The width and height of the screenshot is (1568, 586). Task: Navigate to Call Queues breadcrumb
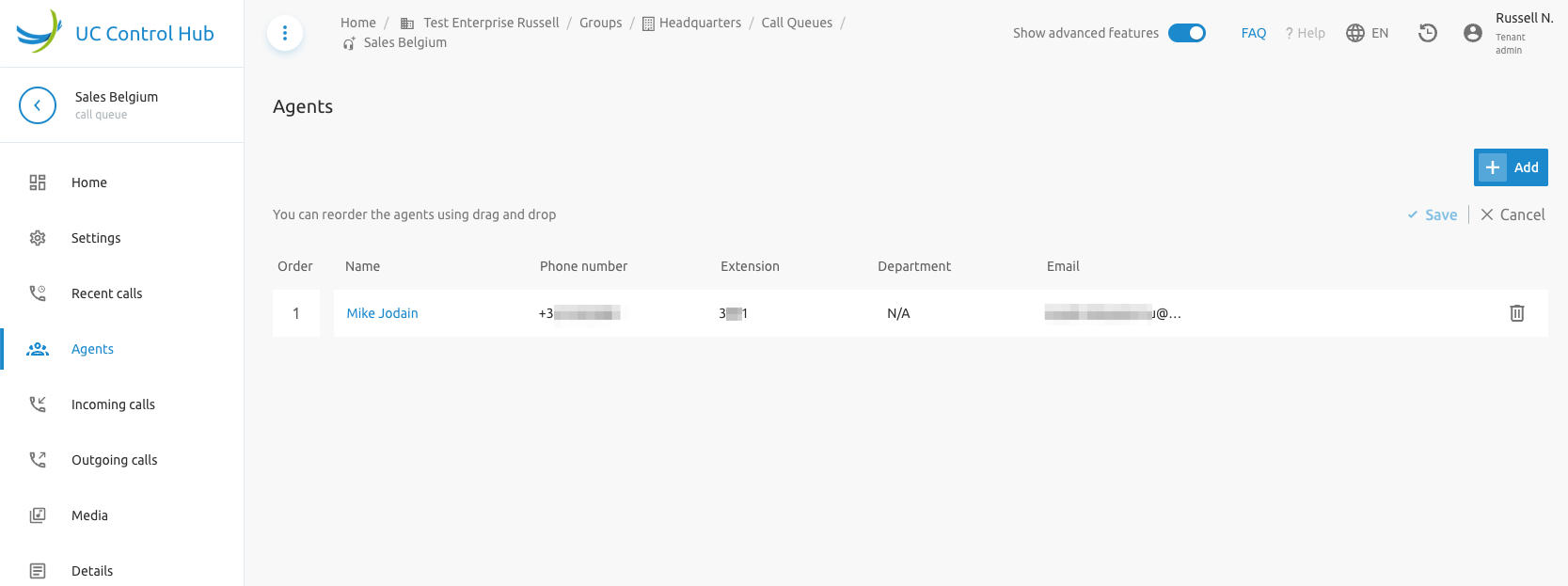tap(797, 23)
